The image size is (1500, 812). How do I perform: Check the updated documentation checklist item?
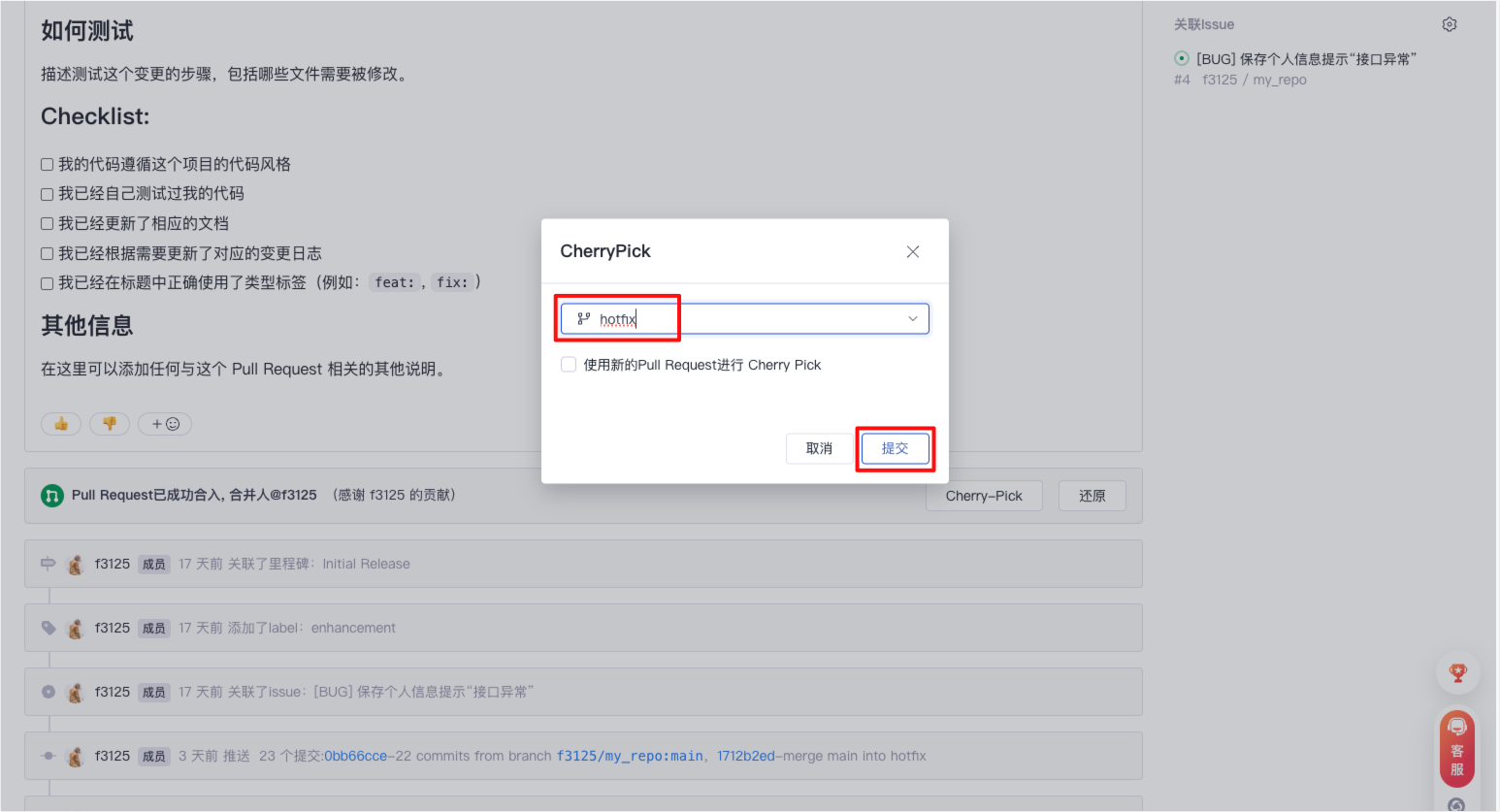click(47, 224)
